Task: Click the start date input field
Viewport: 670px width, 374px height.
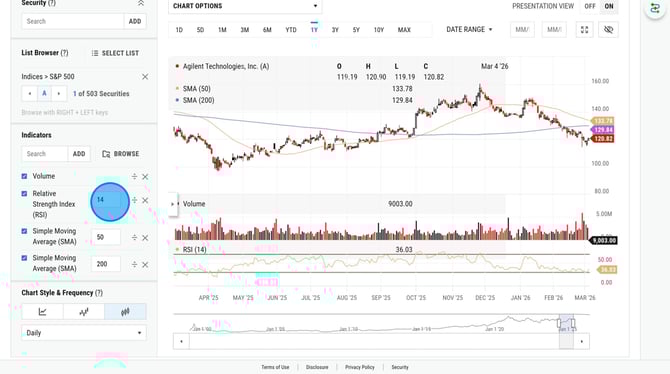Action: click(x=522, y=30)
